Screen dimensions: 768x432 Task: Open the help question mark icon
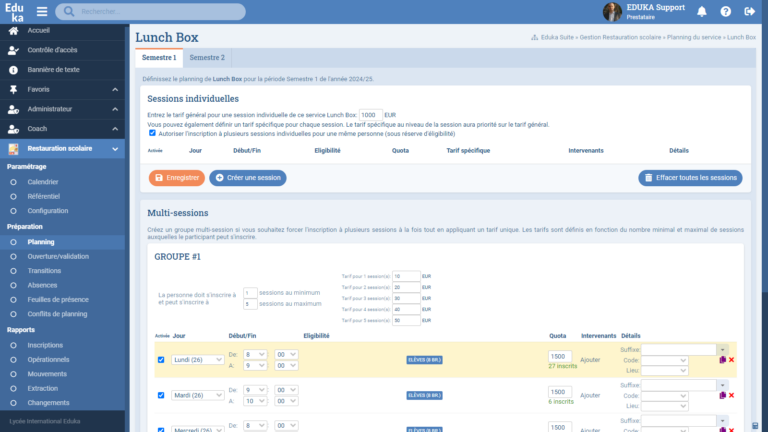pos(725,11)
